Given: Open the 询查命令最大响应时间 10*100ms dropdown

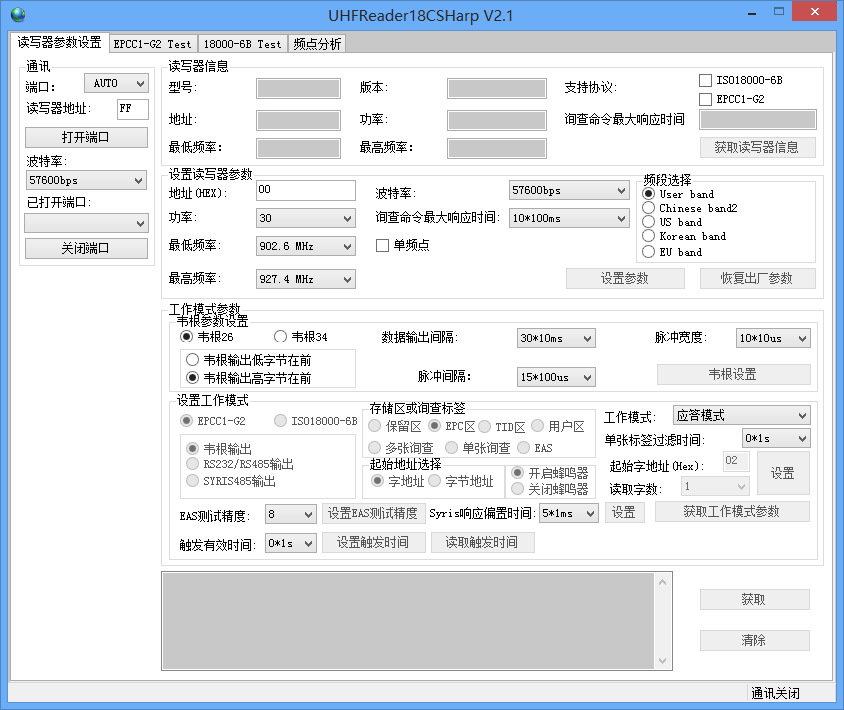Looking at the screenshot, I should 569,218.
